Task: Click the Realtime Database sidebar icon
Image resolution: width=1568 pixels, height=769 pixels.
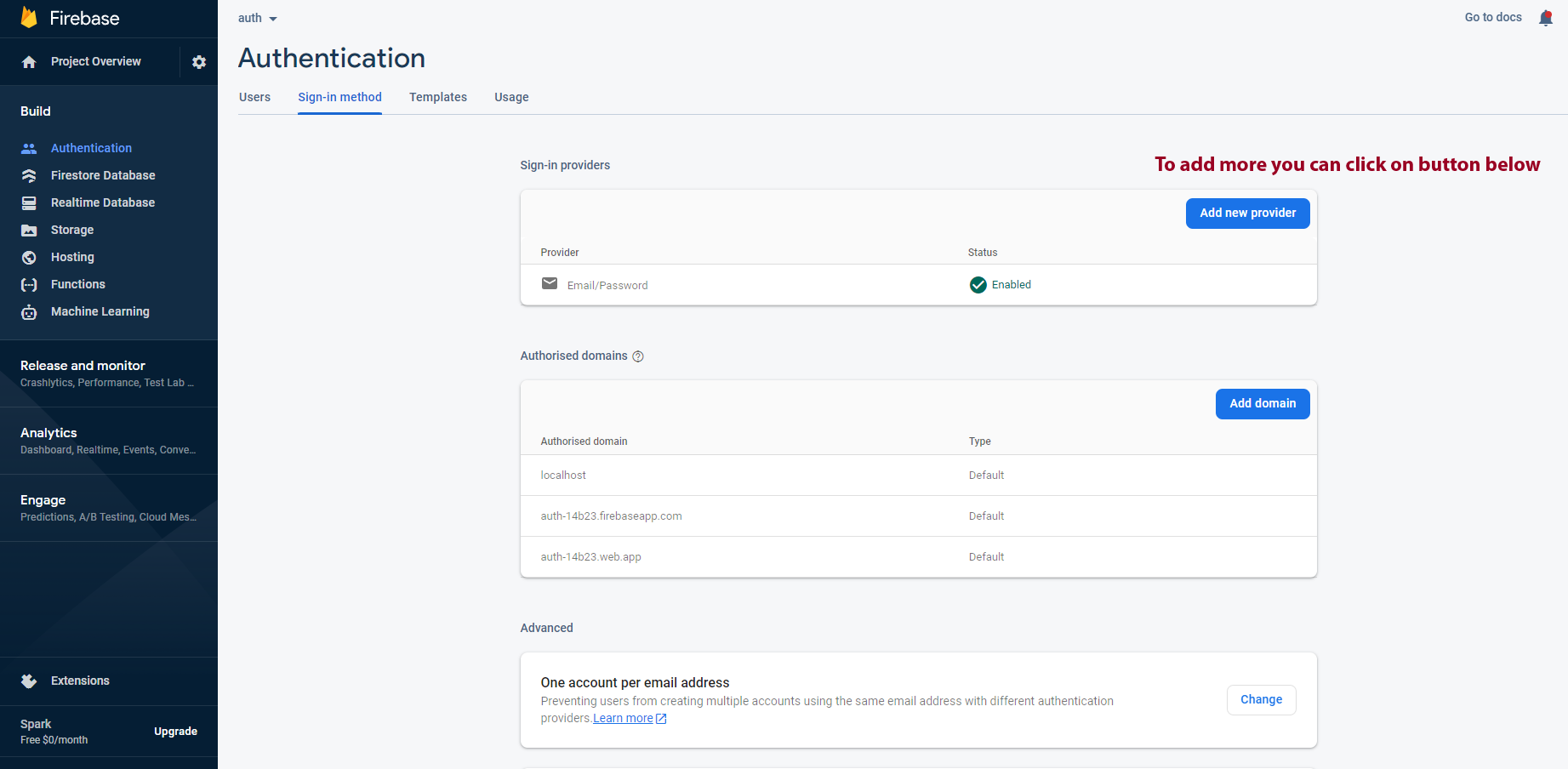Action: click(x=29, y=202)
